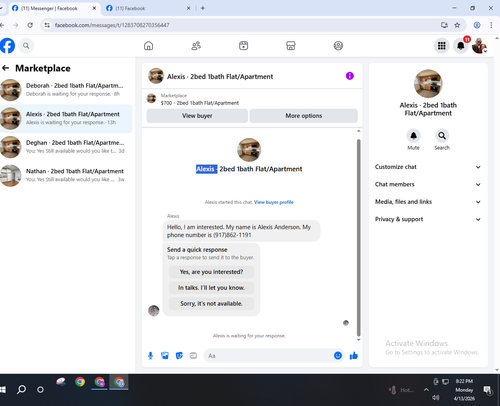Image resolution: width=500 pixels, height=406 pixels.
Task: Open the grid menu icon
Action: coord(442,46)
